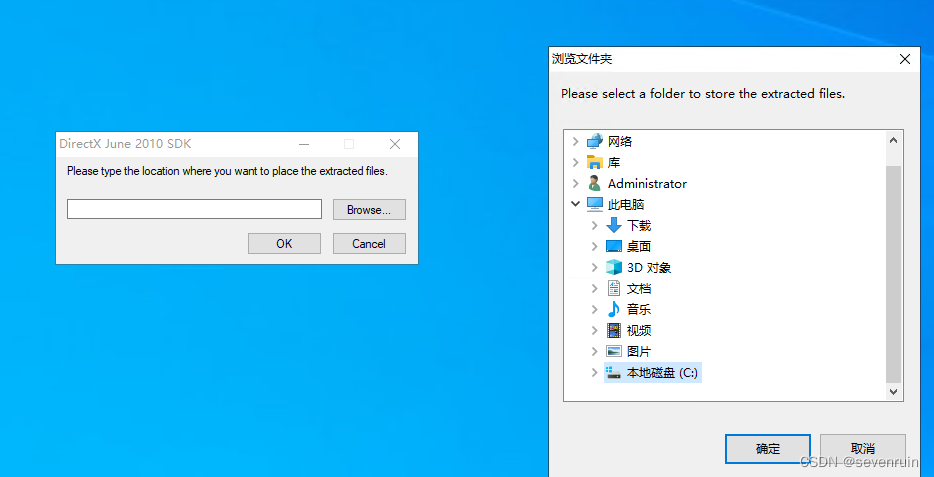This screenshot has width=934, height=477.
Task: Select the 桌面 text label
Action: 639,247
